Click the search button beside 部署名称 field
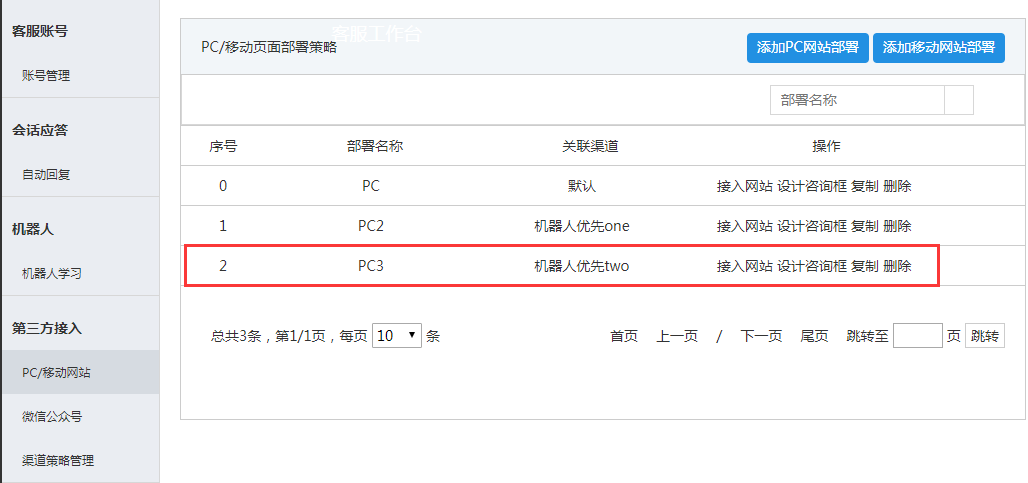The width and height of the screenshot is (1028, 483). click(959, 100)
